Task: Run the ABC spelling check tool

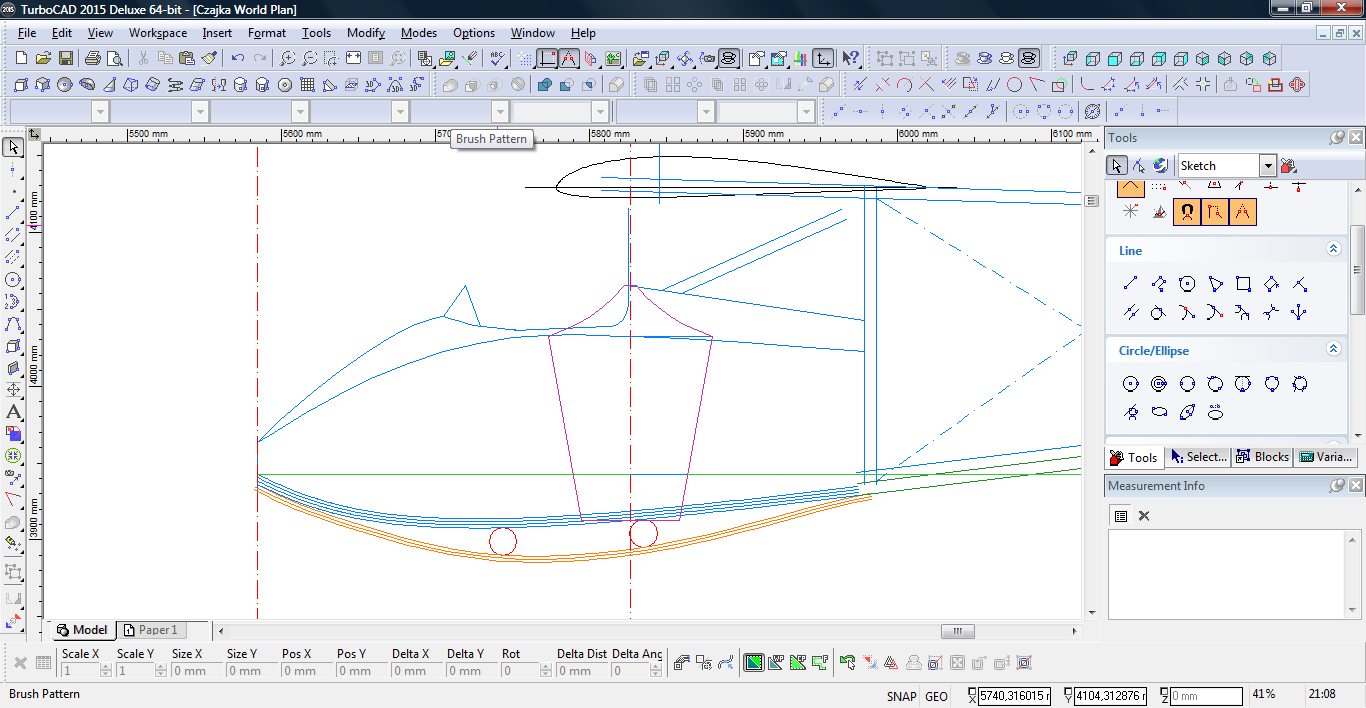Action: click(497, 59)
